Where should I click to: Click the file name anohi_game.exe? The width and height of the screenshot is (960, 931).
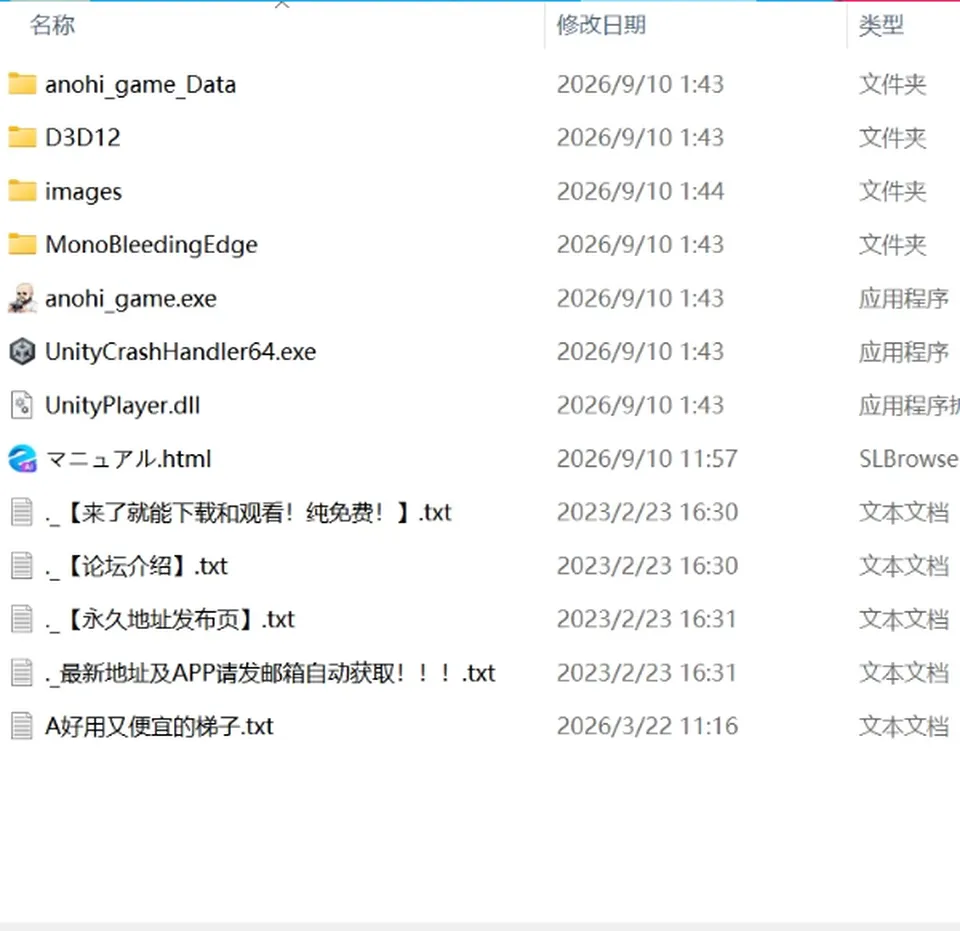(x=131, y=299)
